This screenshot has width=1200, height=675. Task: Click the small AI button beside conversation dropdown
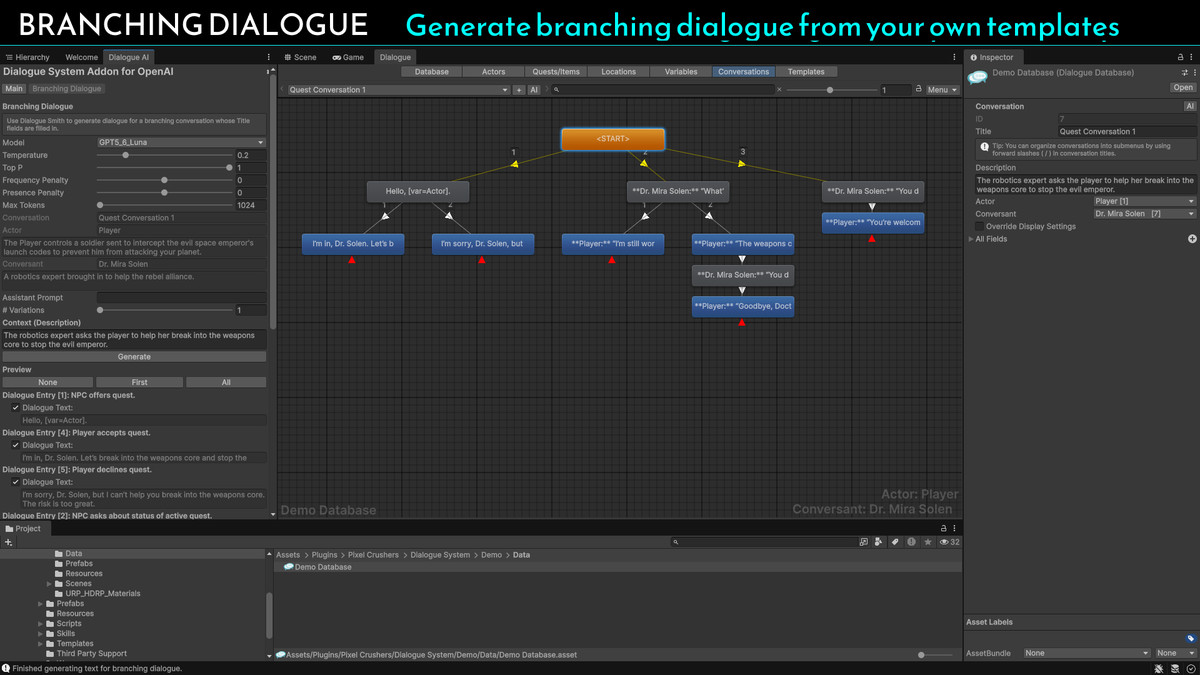point(534,90)
